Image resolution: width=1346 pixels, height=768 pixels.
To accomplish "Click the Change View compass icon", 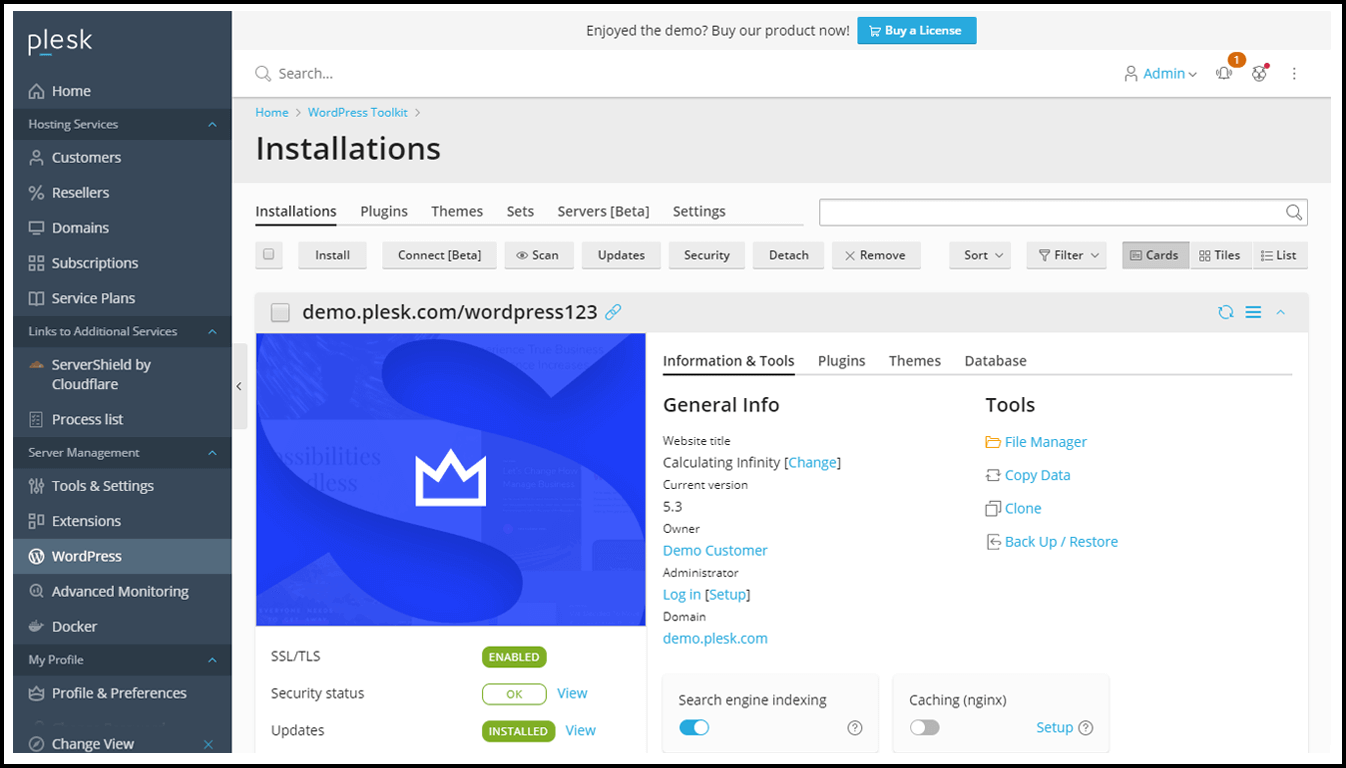I will click(36, 744).
